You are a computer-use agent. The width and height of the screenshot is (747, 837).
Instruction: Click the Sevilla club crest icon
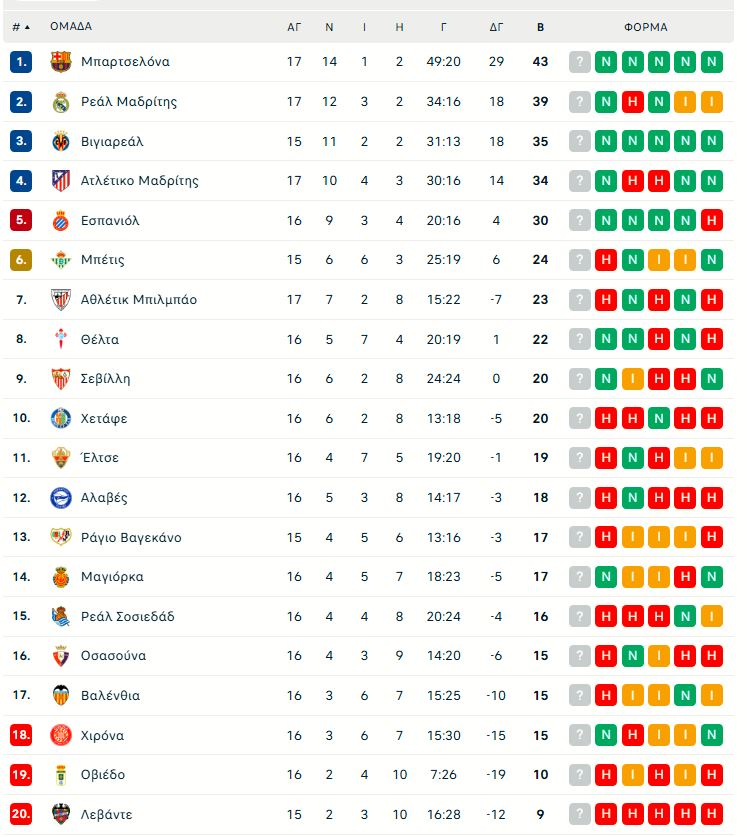61,379
